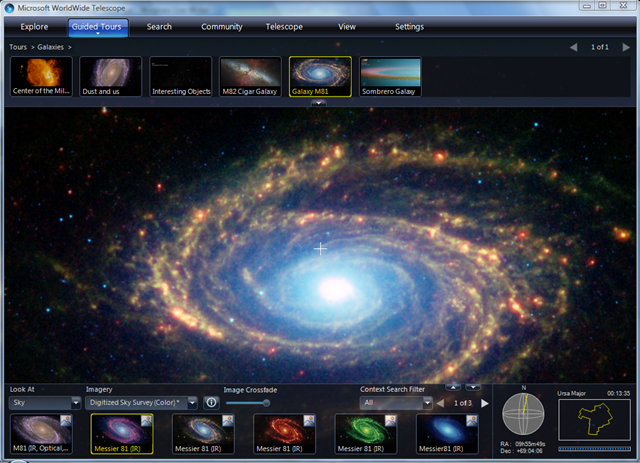Click image icon on green Messier 81 thumbnail
The height and width of the screenshot is (463, 640).
click(x=391, y=421)
